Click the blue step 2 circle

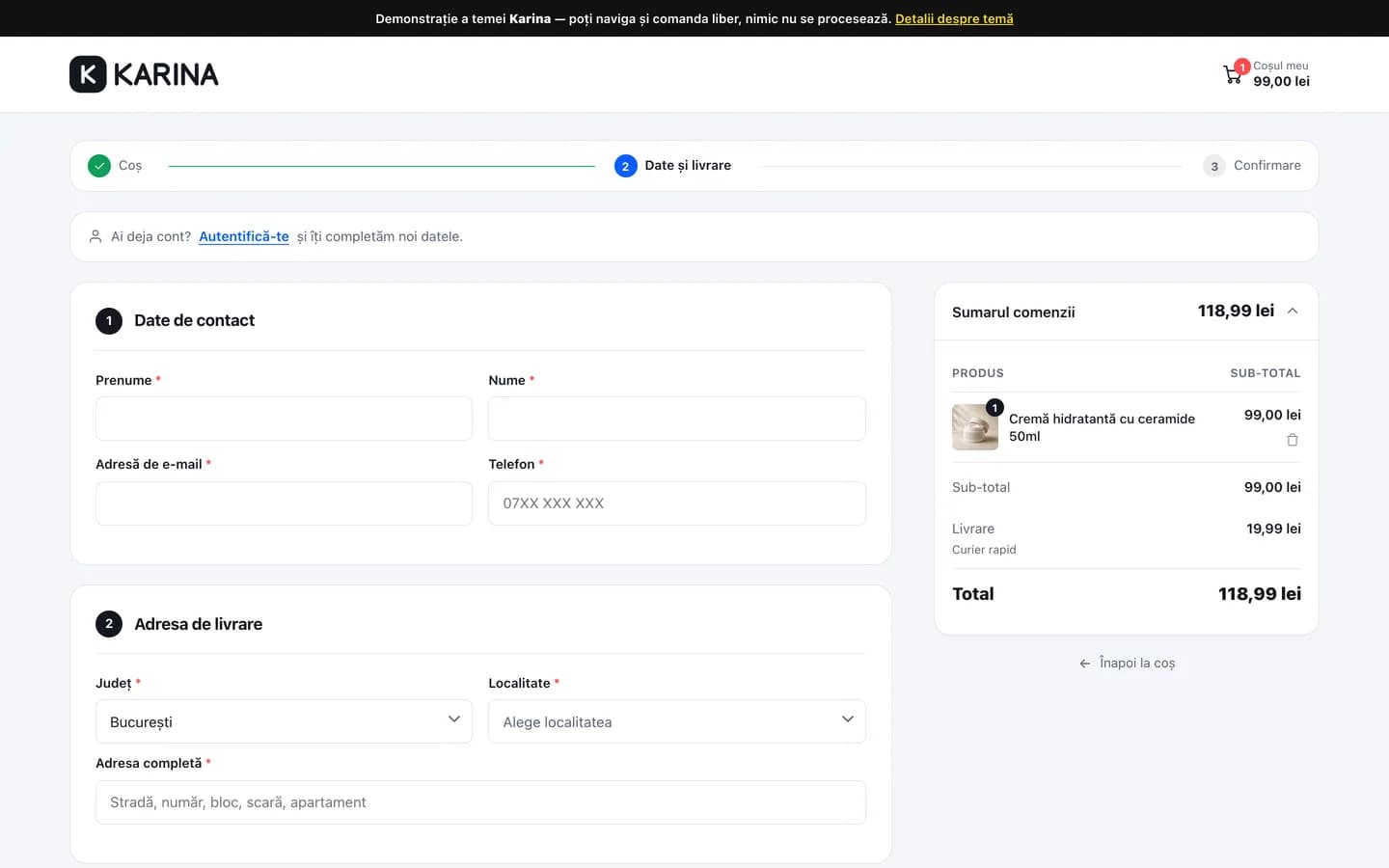click(625, 166)
